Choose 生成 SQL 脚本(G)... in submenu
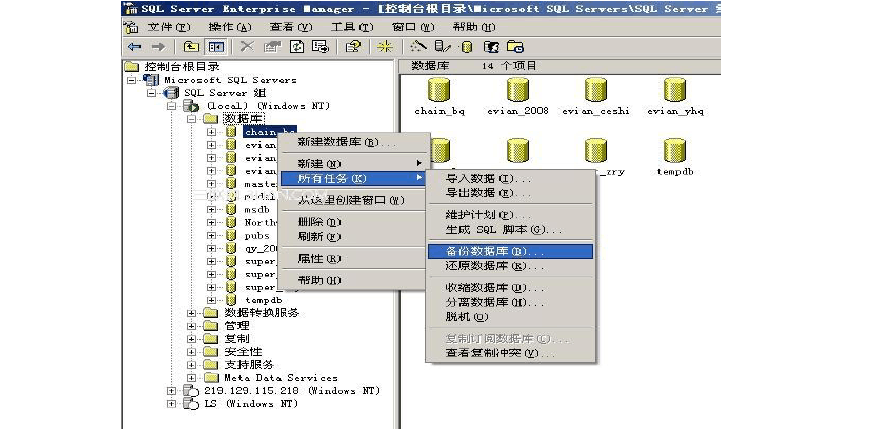 click(x=510, y=230)
